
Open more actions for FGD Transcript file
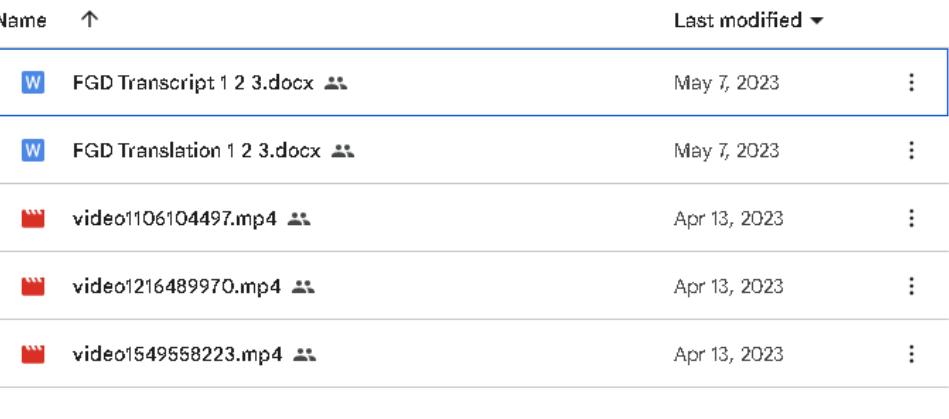tap(911, 84)
